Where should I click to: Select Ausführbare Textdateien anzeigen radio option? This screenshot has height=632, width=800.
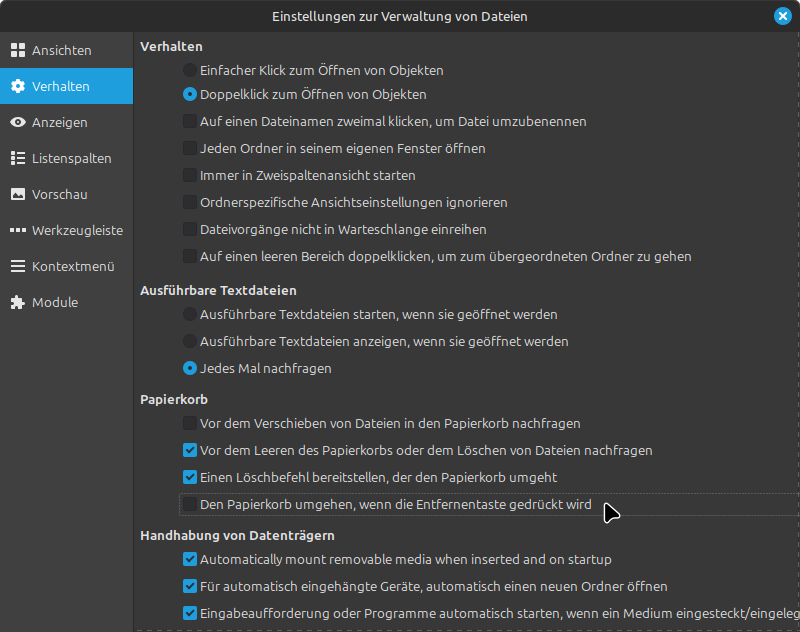pyautogui.click(x=190, y=341)
